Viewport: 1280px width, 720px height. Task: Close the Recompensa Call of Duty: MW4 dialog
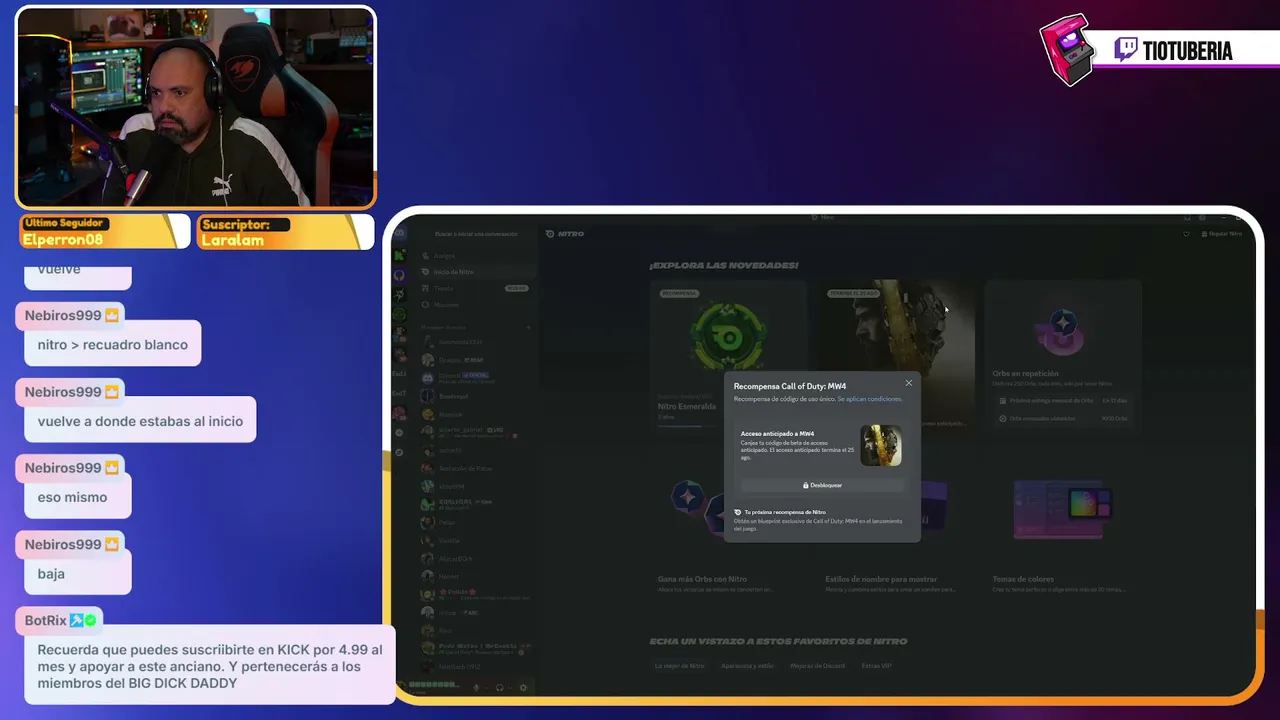tap(908, 383)
